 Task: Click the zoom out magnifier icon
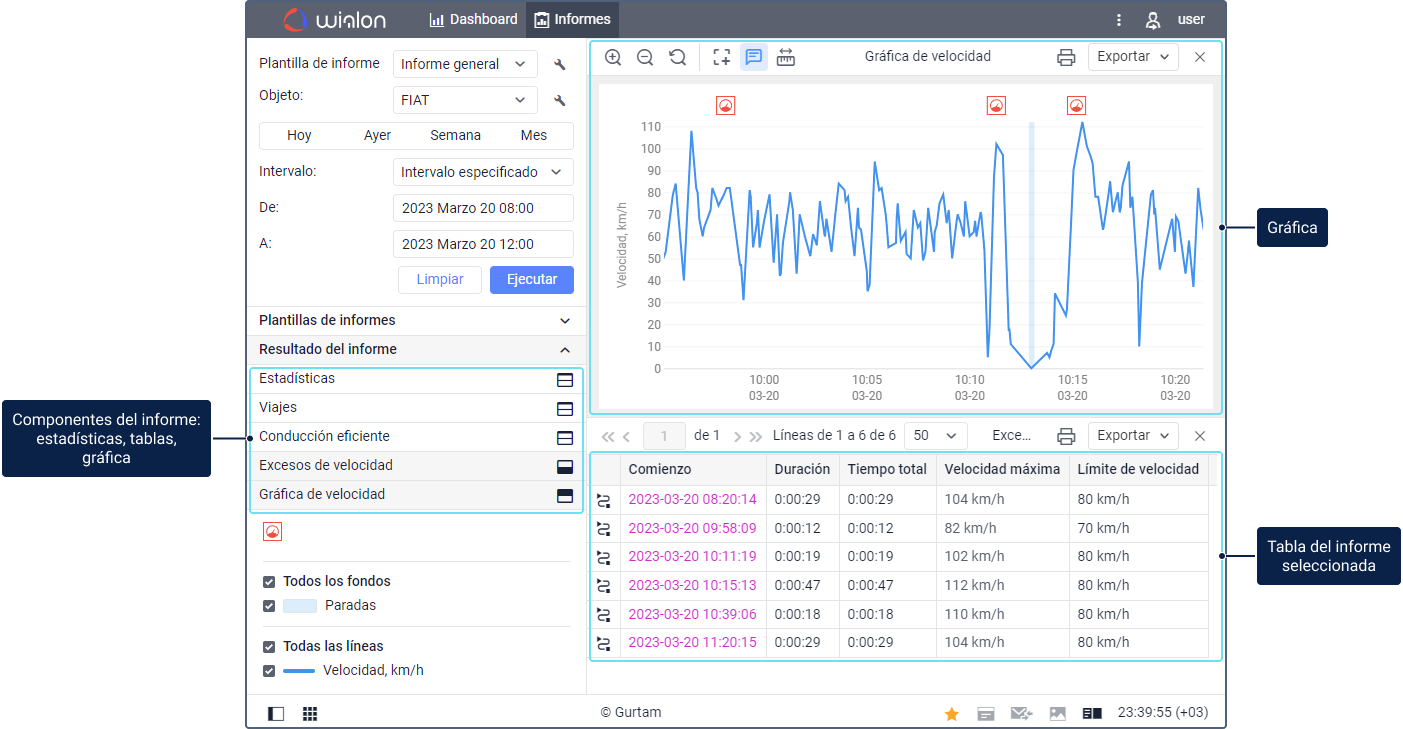pos(645,57)
